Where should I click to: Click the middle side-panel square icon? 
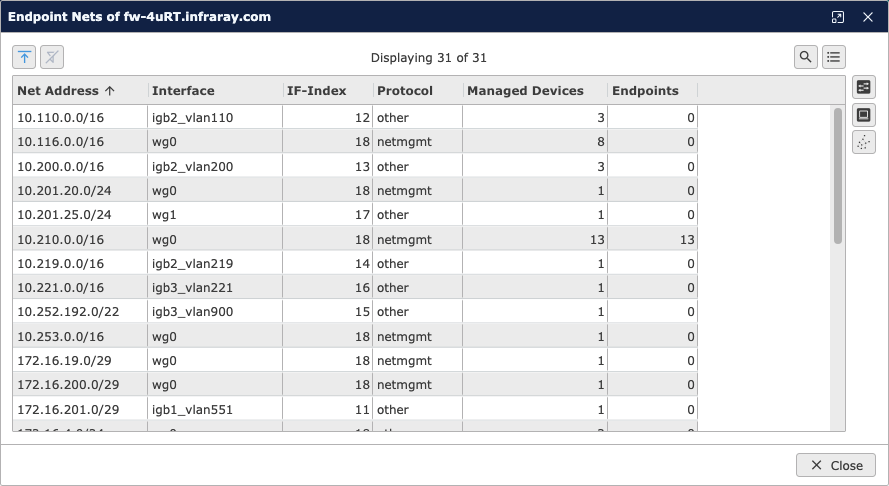pos(864,115)
